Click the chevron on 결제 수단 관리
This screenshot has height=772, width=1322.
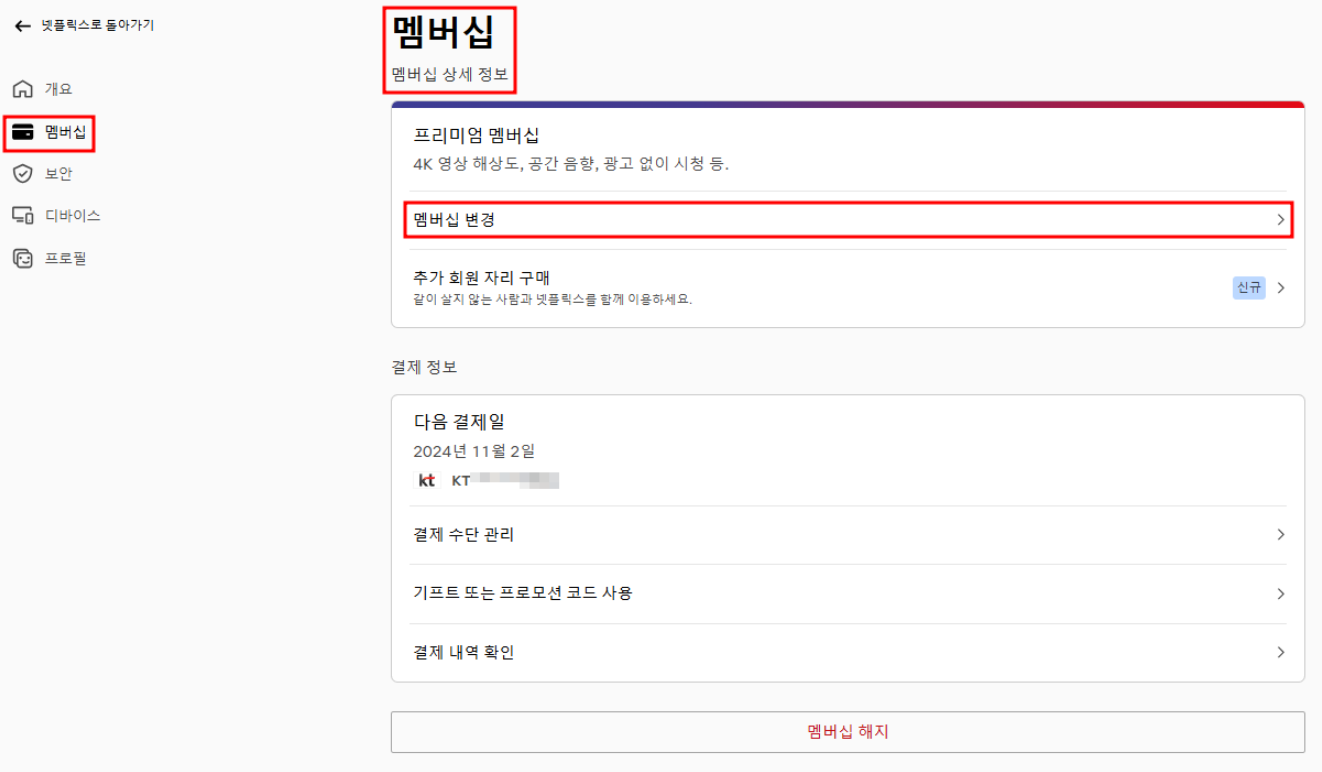[x=1281, y=535]
